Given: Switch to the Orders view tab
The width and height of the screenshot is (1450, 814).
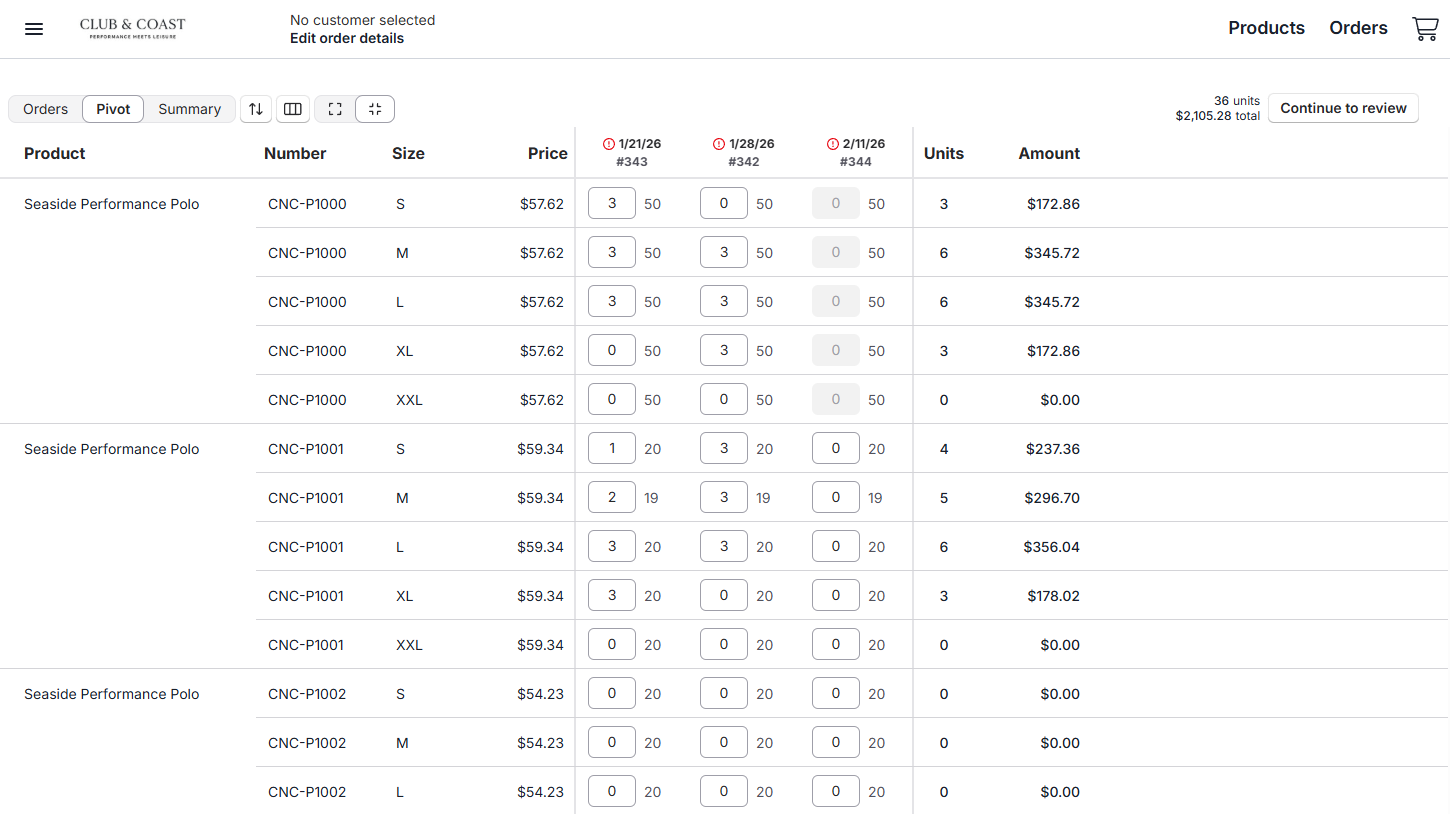Looking at the screenshot, I should pos(46,109).
